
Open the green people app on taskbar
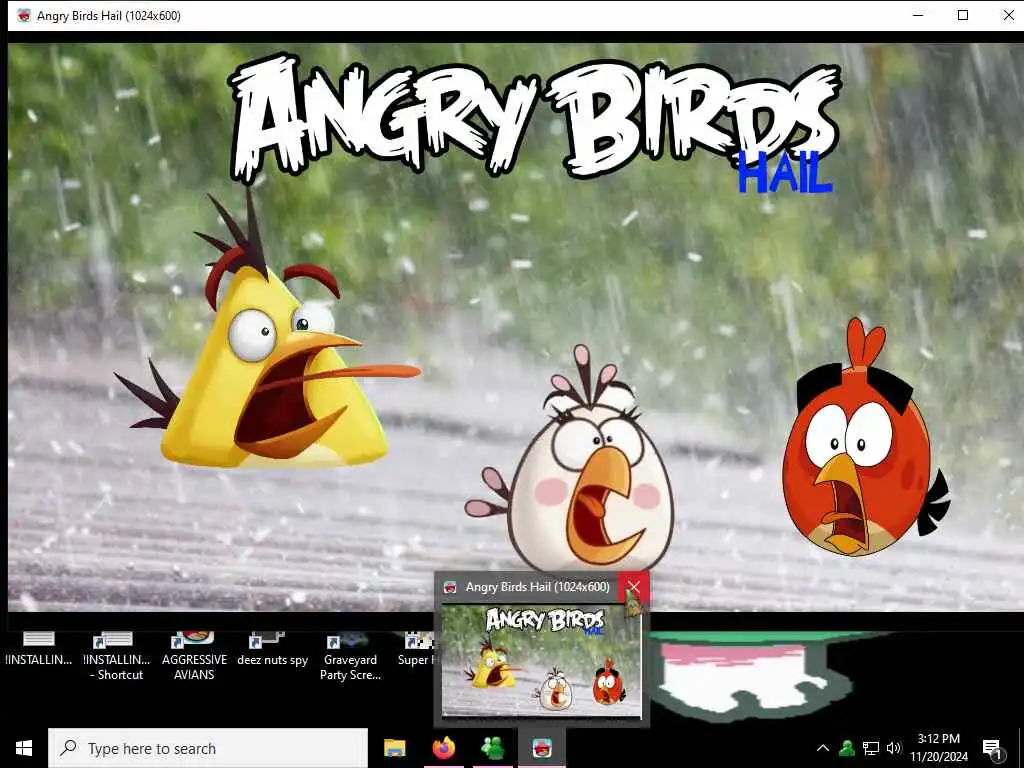tap(492, 748)
